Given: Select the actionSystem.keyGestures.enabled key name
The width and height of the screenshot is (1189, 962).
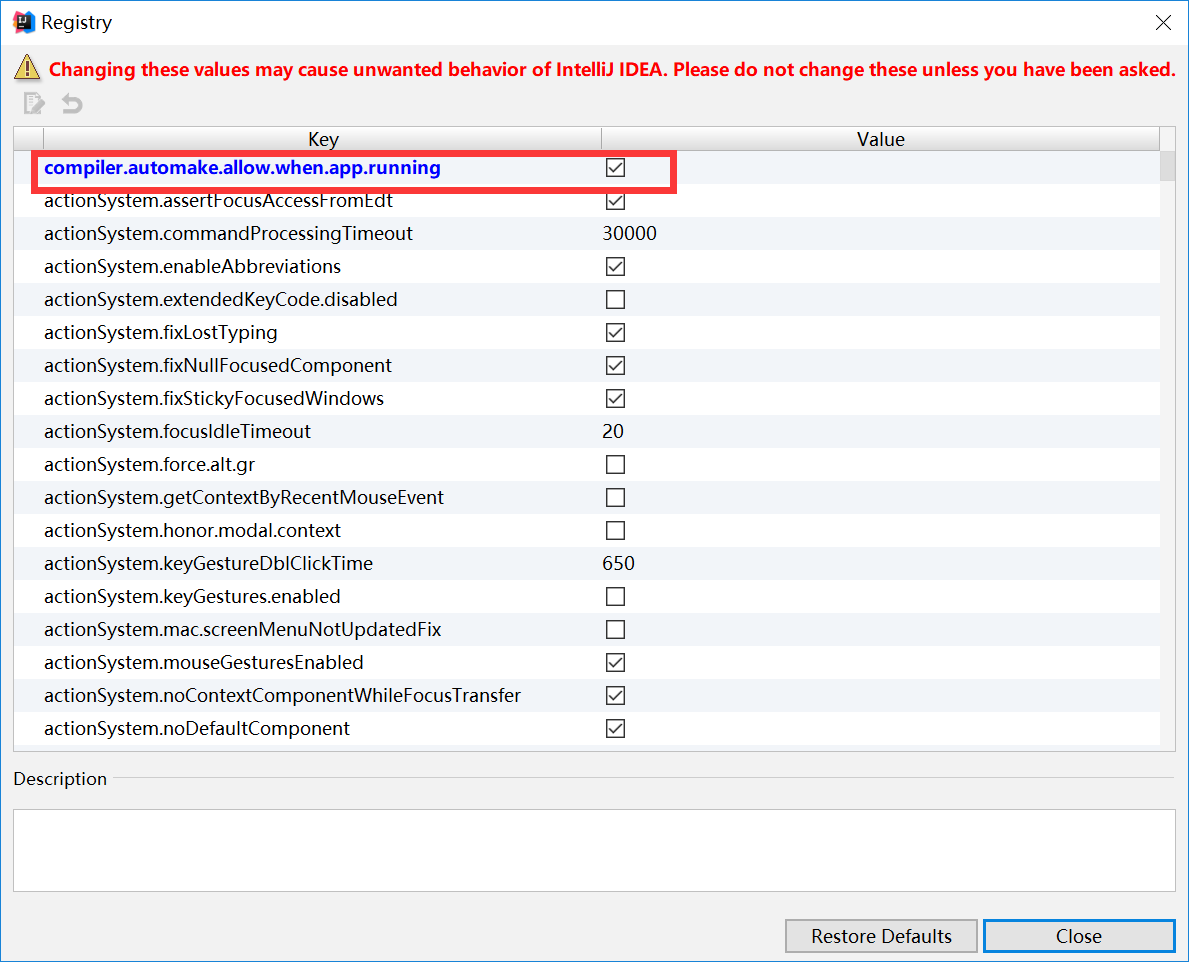Looking at the screenshot, I should [x=192, y=597].
